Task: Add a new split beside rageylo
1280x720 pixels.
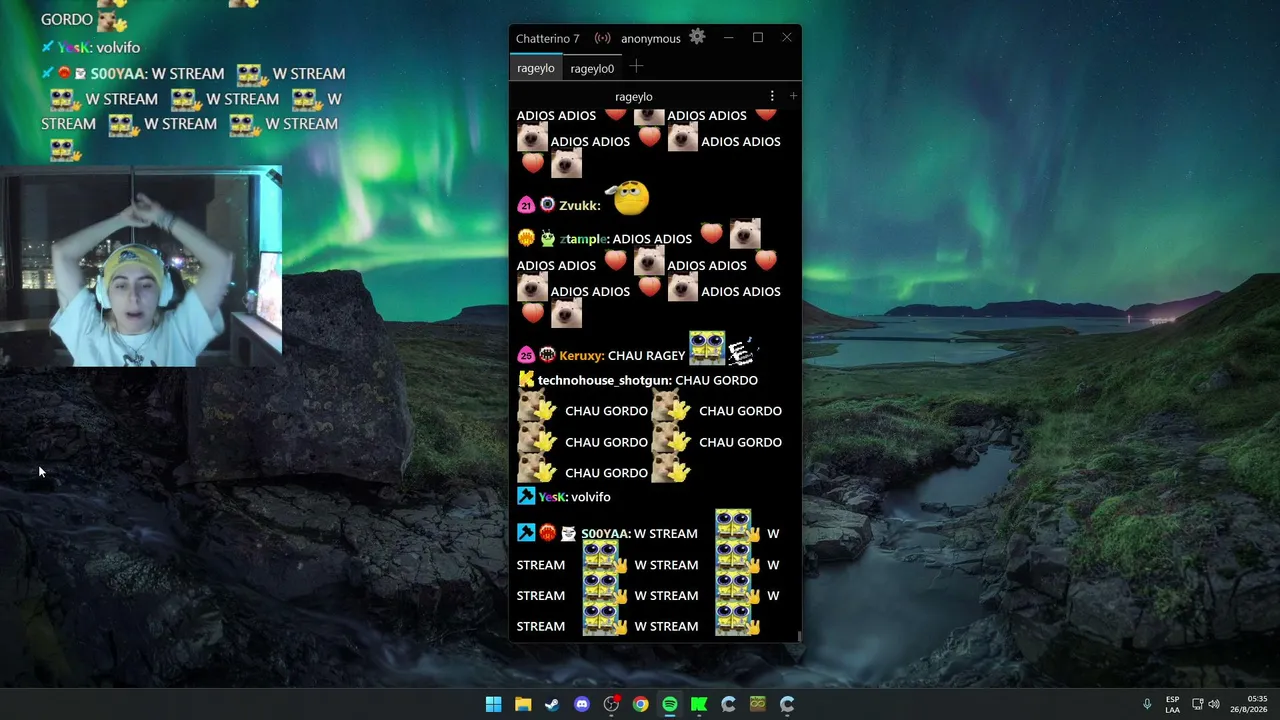Action: [x=793, y=96]
